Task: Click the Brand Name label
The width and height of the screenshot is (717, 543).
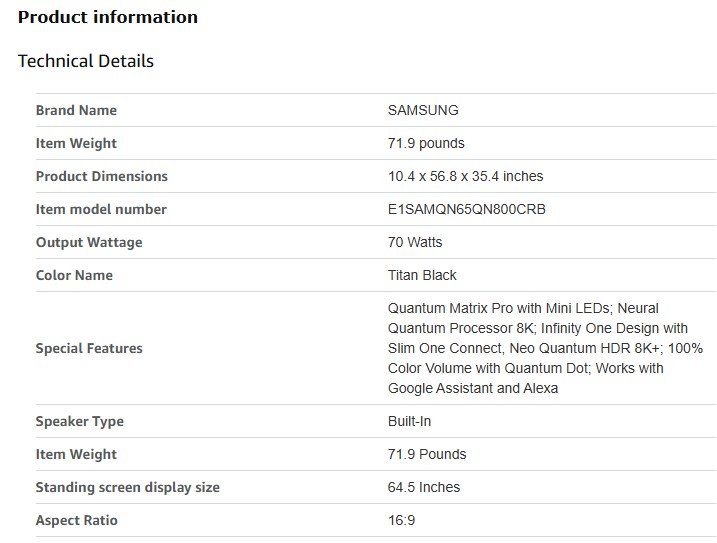Action: 76,110
